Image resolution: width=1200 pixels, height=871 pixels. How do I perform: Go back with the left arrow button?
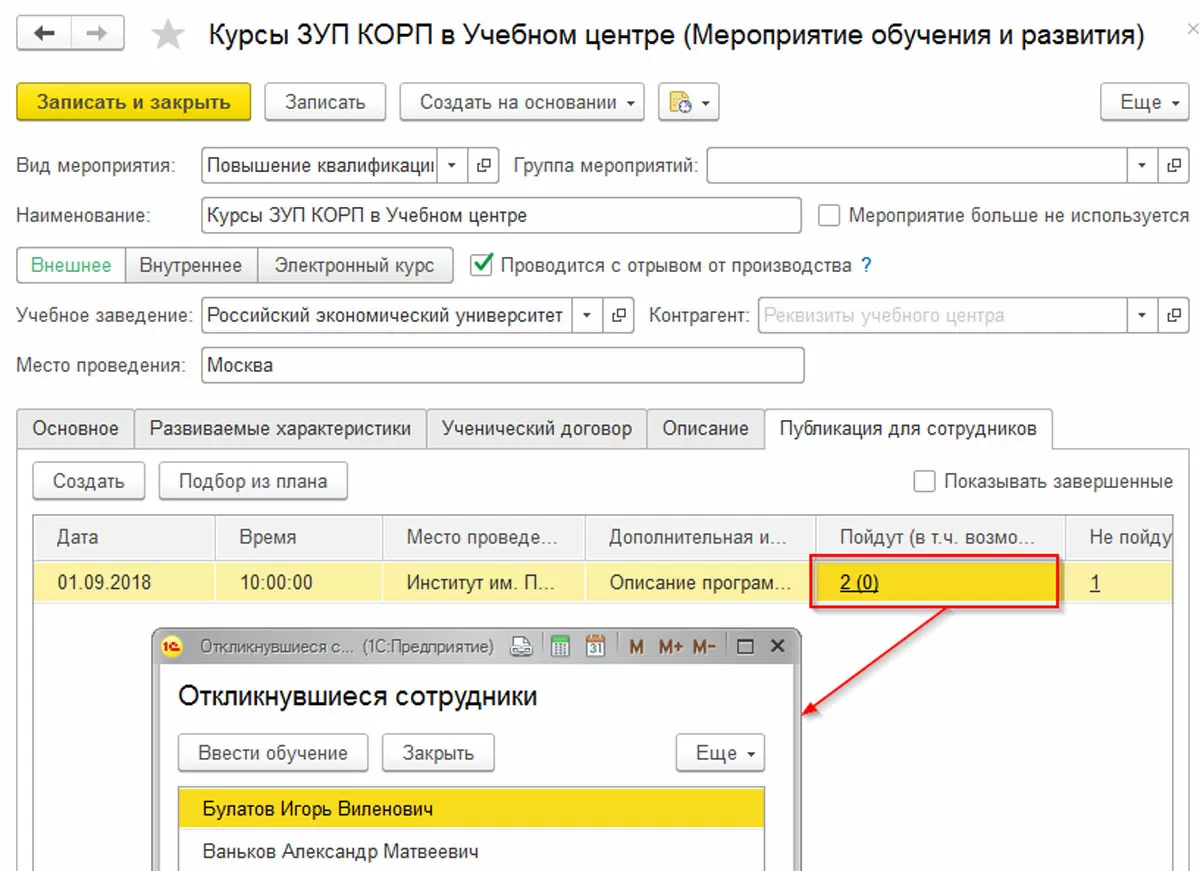click(x=44, y=34)
